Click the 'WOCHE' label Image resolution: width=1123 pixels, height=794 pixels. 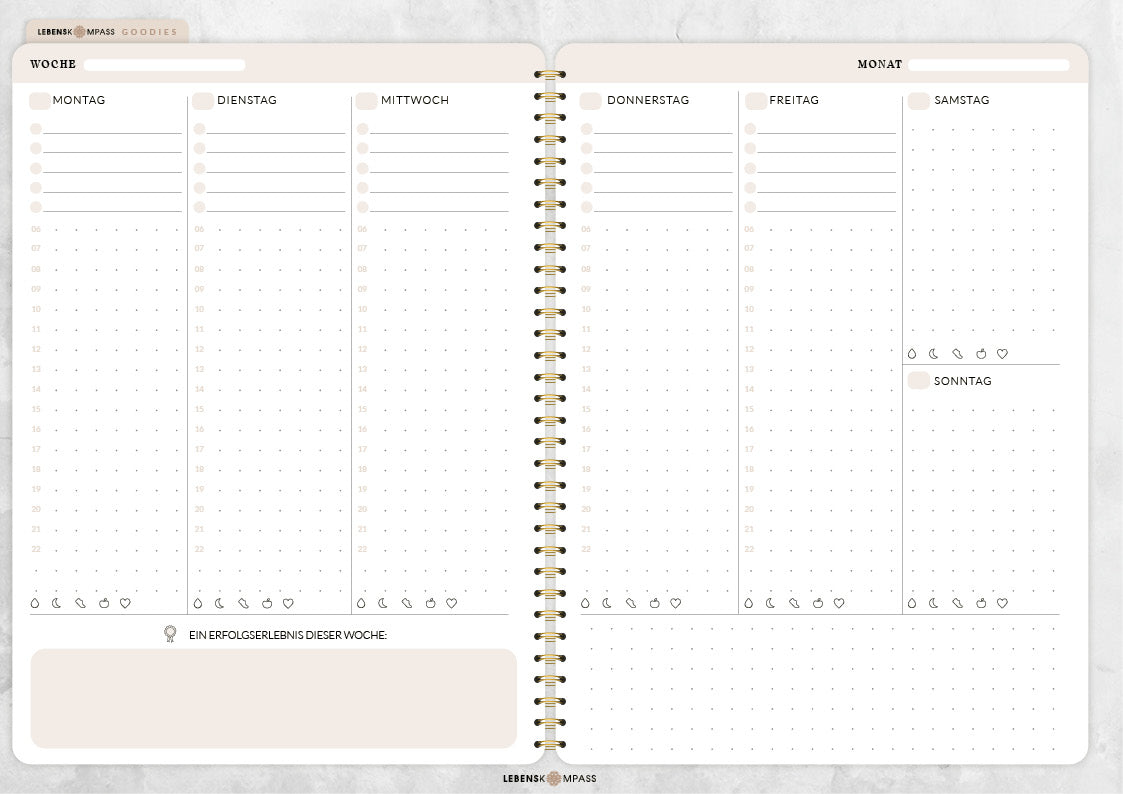(x=53, y=64)
